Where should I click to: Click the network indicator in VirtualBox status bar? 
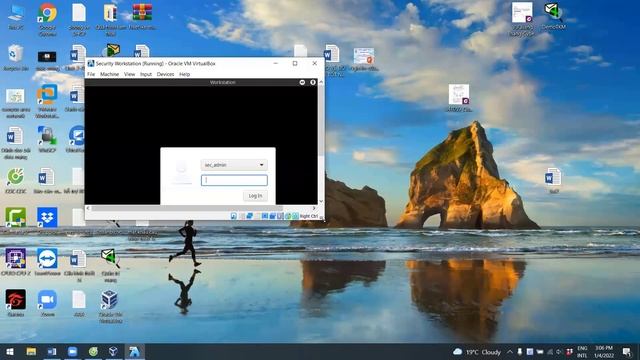(249, 216)
